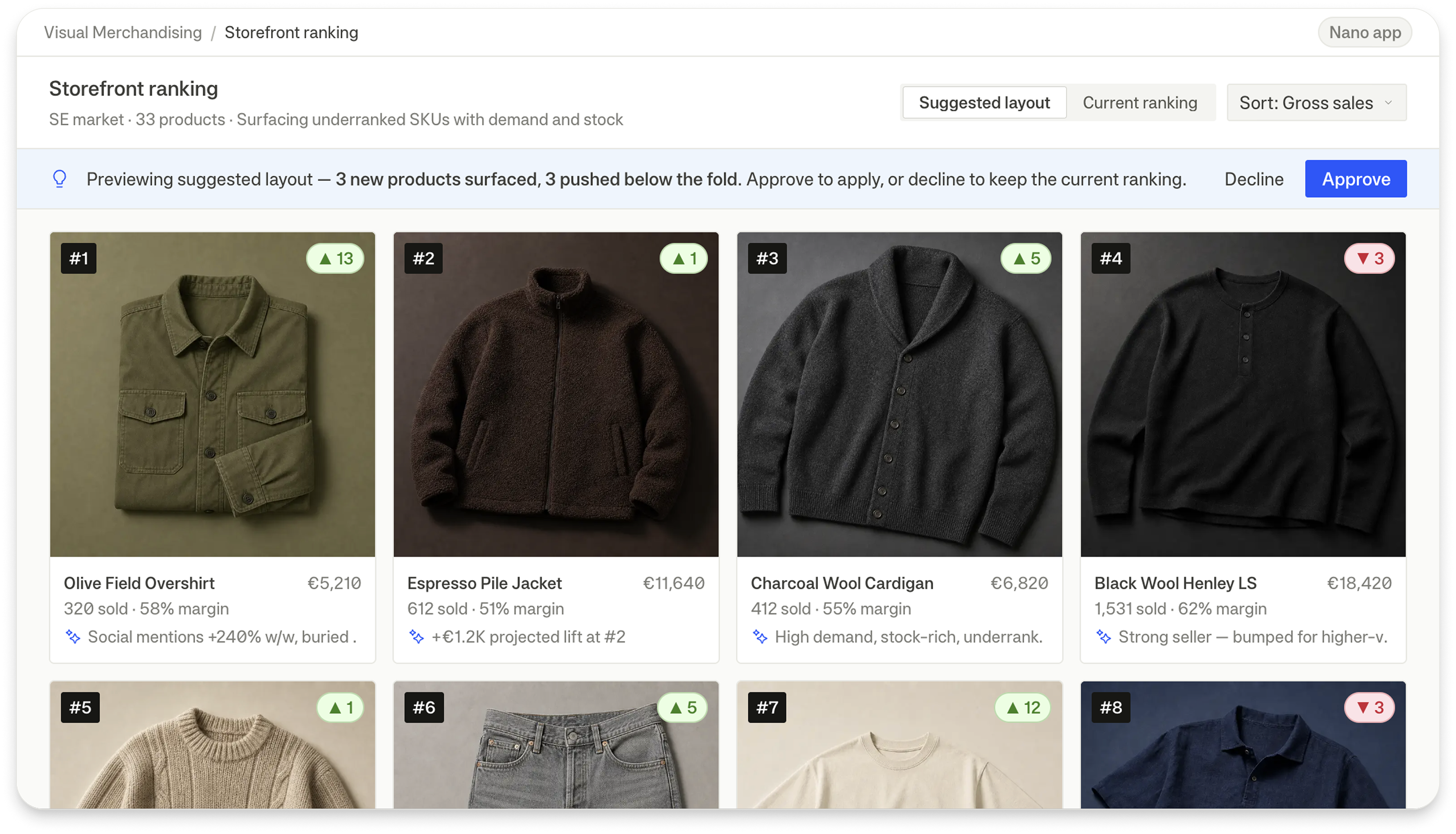Click the sparkle icon on Charcoal Wool Cardigan

(x=760, y=636)
